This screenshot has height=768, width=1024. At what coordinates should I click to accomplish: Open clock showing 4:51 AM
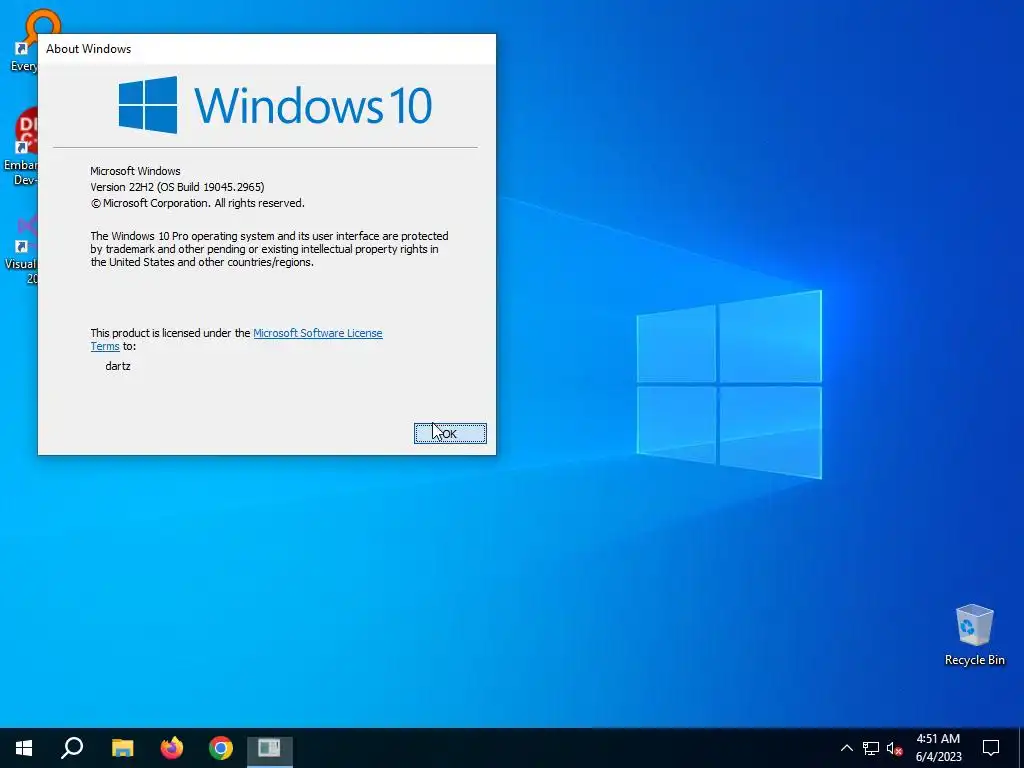pyautogui.click(x=938, y=748)
